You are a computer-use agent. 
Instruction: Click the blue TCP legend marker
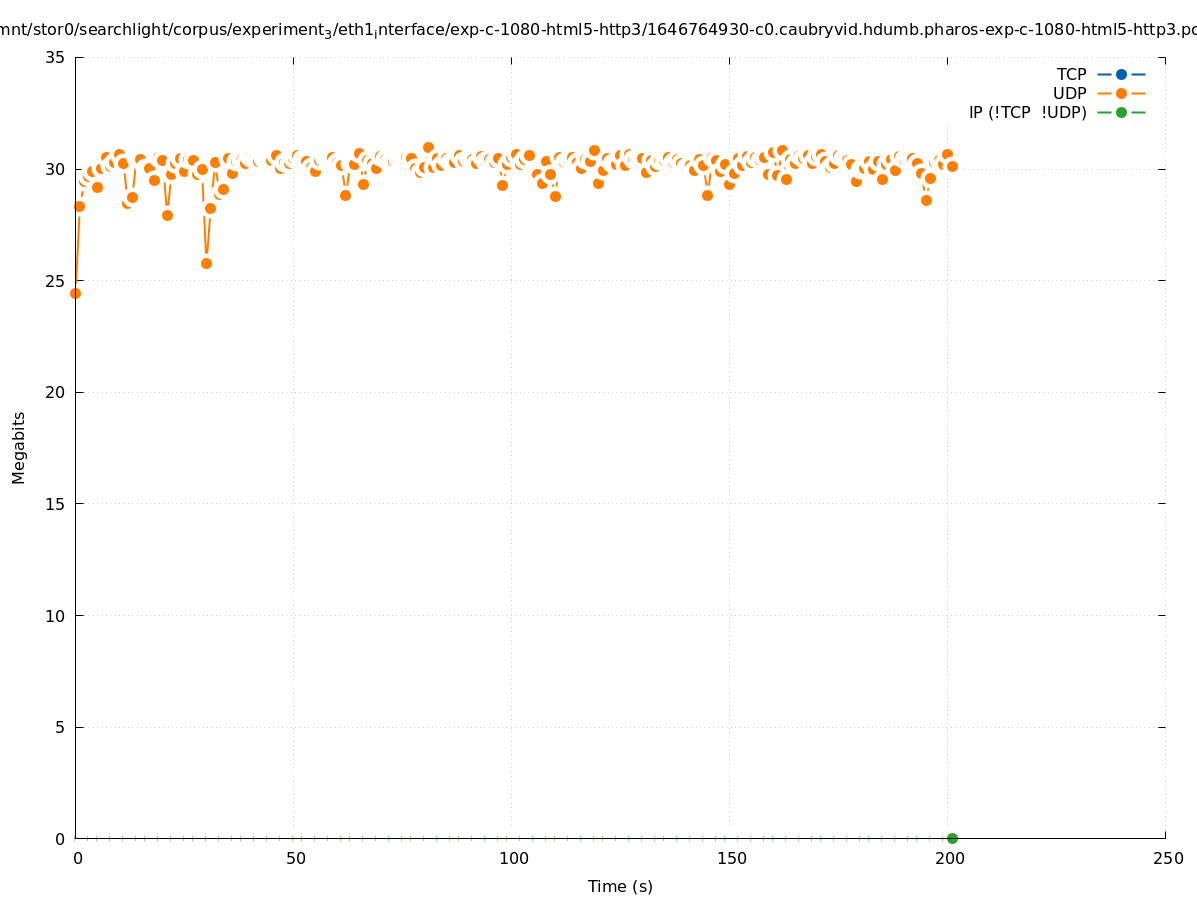1121,74
